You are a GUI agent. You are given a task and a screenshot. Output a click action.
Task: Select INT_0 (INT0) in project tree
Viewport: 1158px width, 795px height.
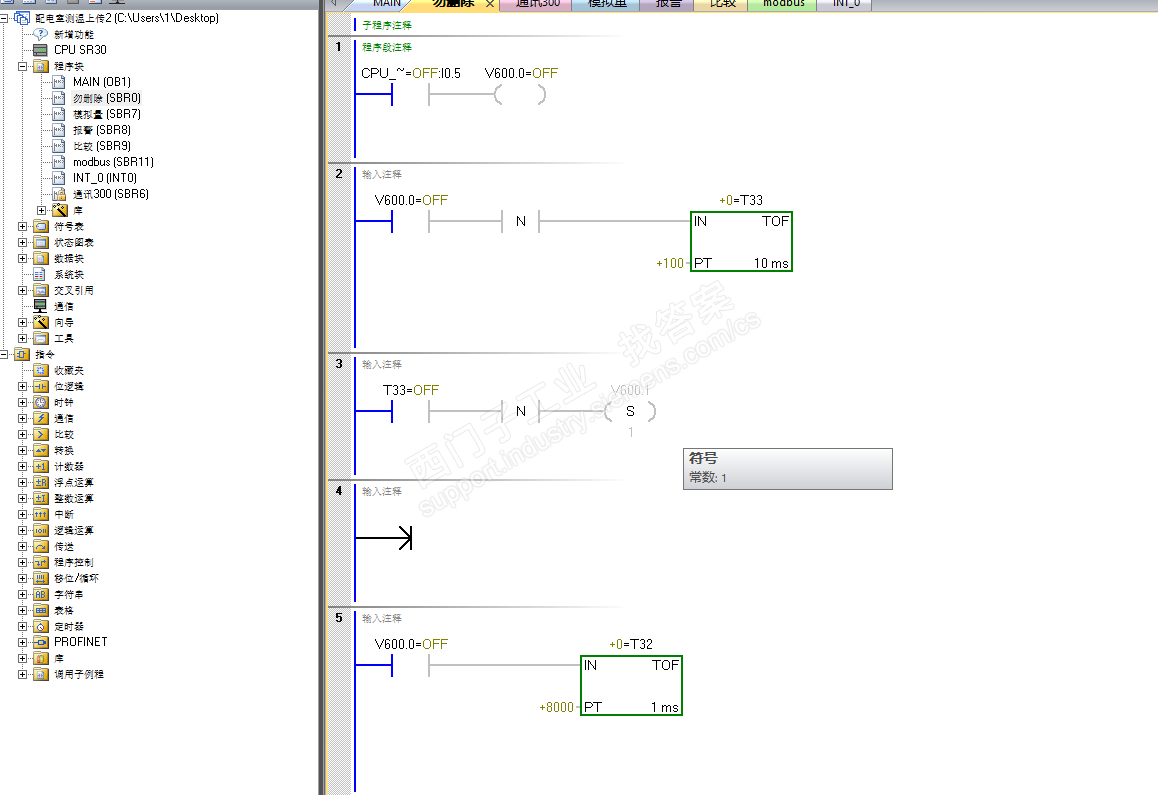[105, 178]
